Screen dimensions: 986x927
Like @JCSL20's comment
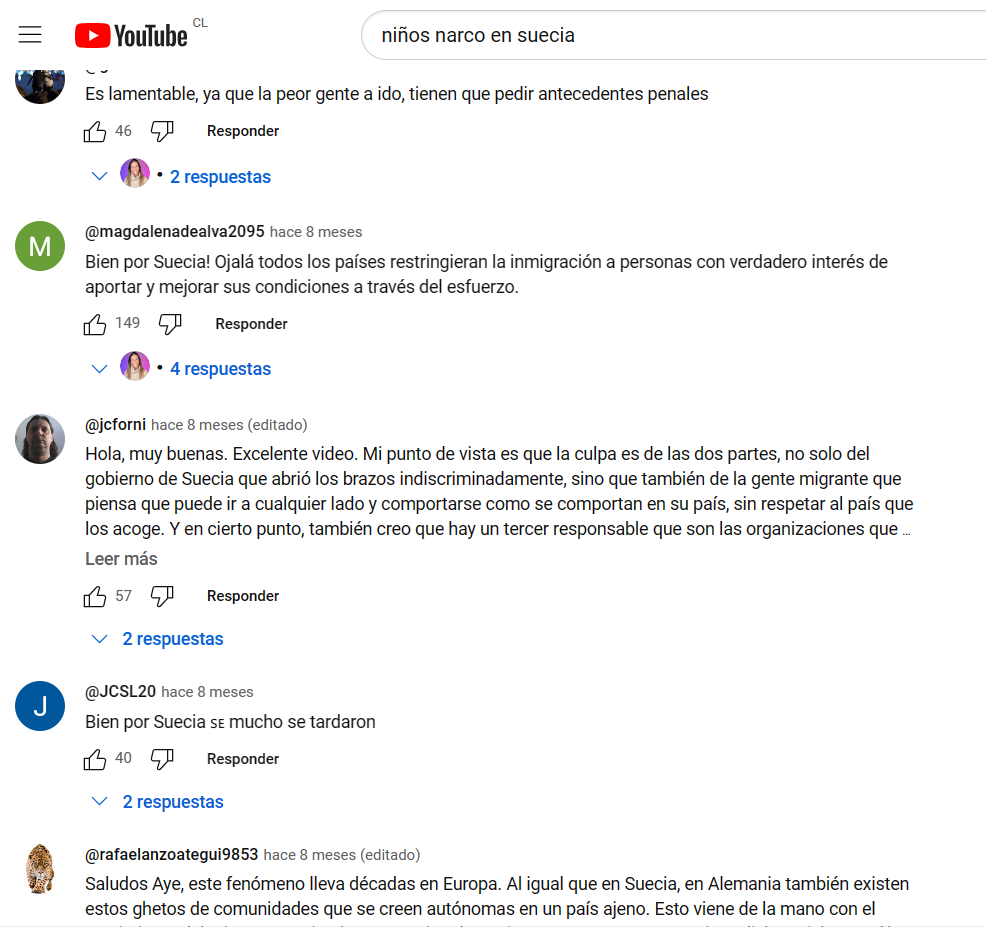(95, 759)
